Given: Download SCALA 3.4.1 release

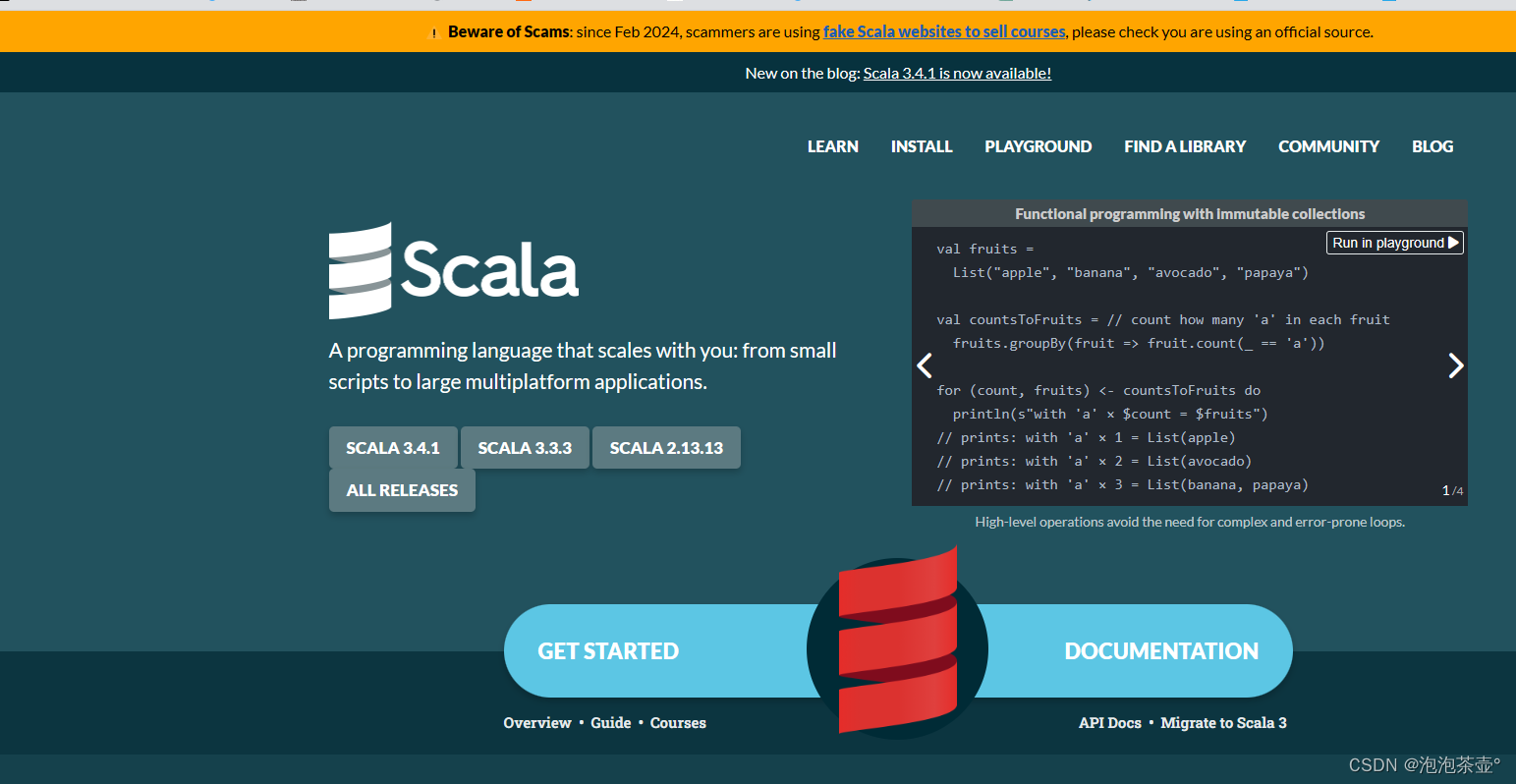Looking at the screenshot, I should coord(393,448).
